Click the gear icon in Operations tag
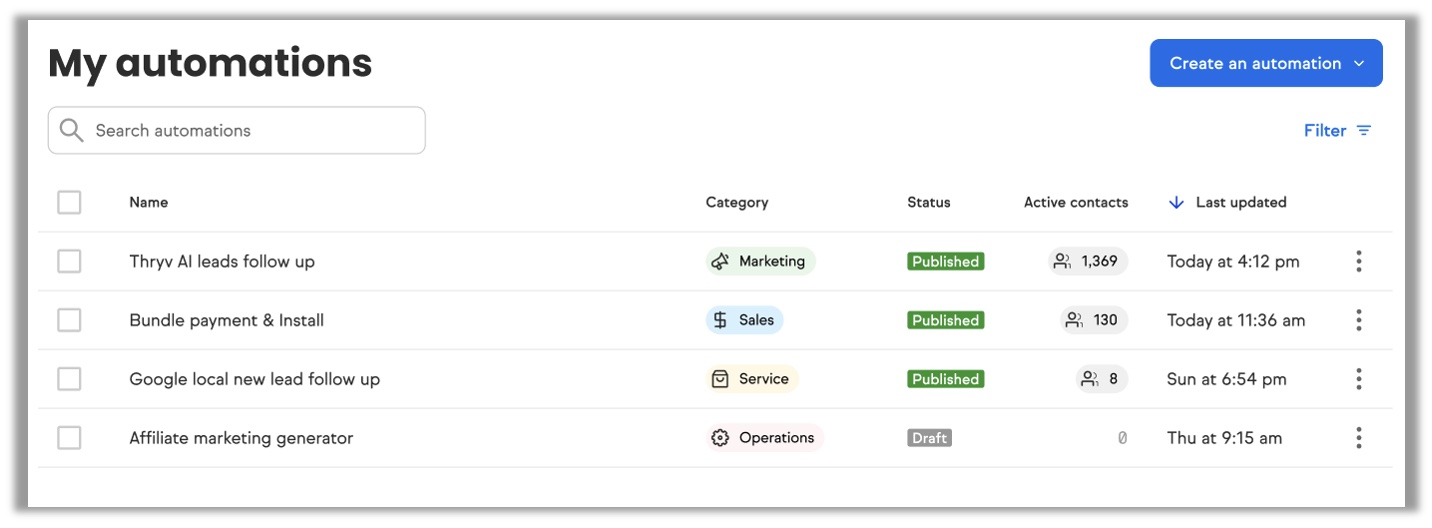This screenshot has height=528, width=1432. tap(720, 438)
